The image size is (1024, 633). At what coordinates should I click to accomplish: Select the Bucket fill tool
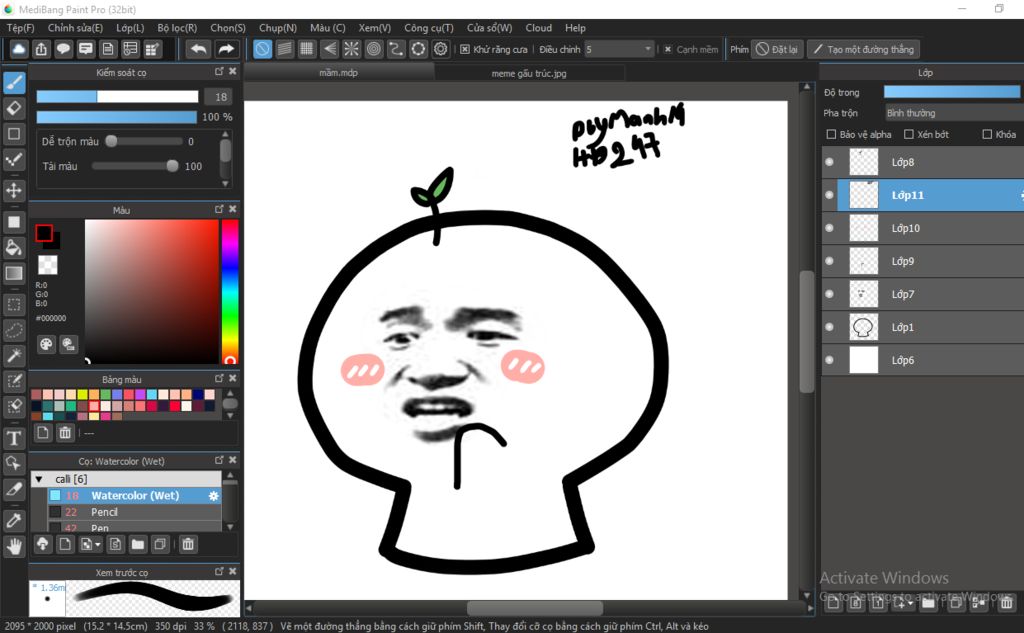click(x=14, y=247)
